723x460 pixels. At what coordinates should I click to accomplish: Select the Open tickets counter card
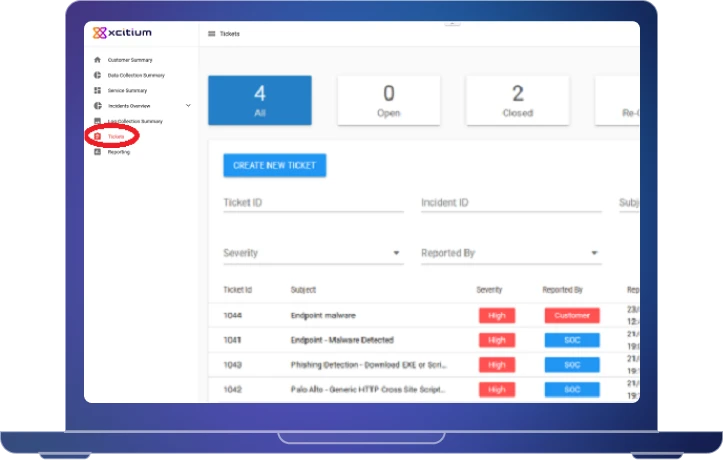[389, 101]
